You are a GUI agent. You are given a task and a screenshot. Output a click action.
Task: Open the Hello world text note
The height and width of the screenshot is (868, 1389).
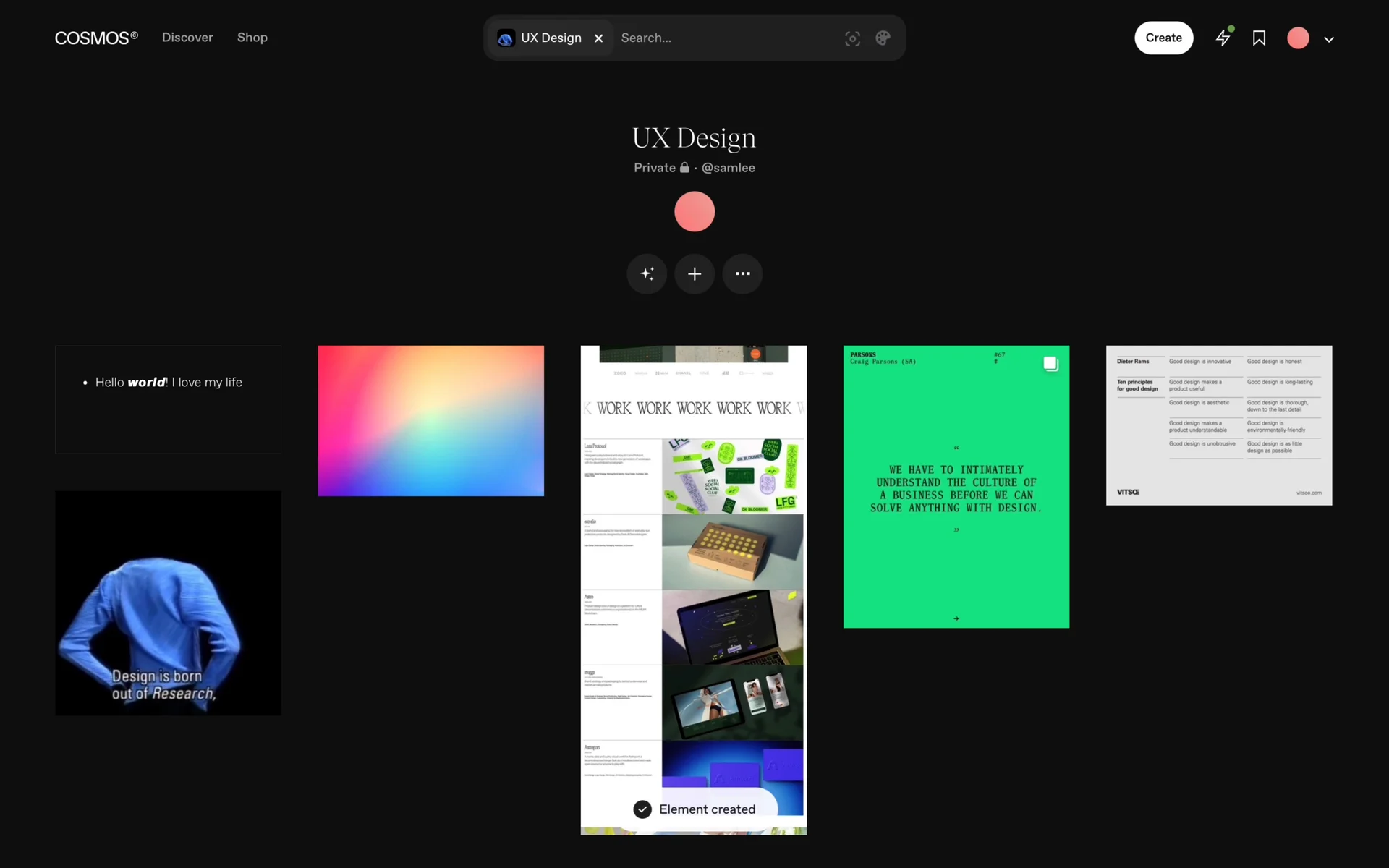pos(168,399)
